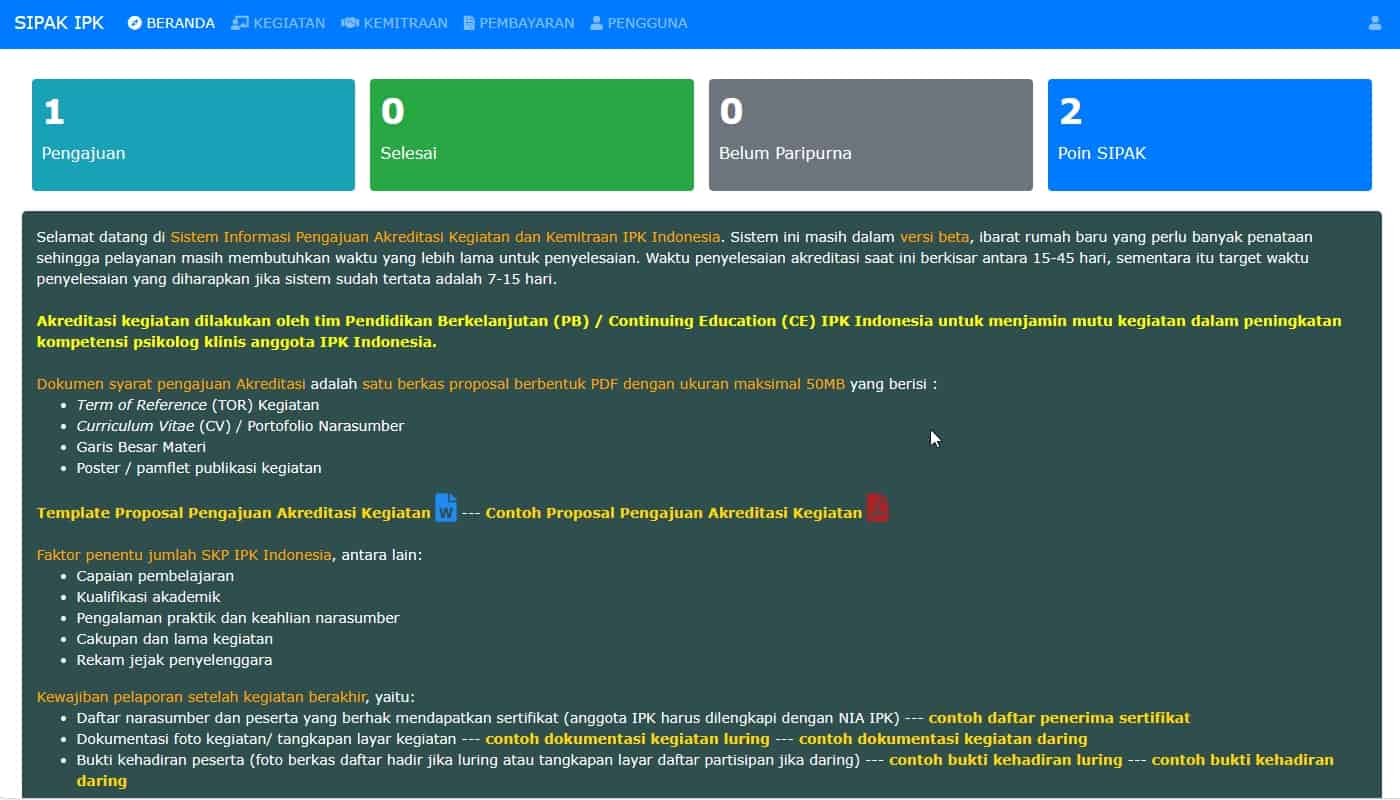Open the KEMITRAAN menu

(x=394, y=23)
